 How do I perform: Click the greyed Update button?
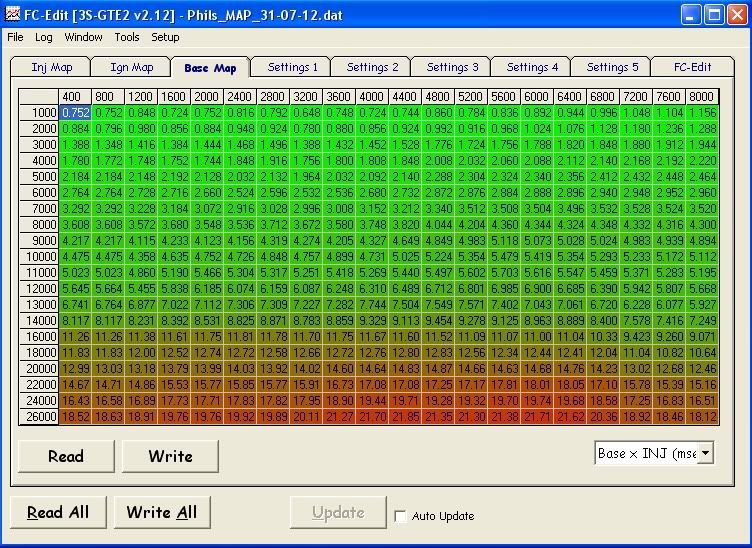(x=338, y=512)
